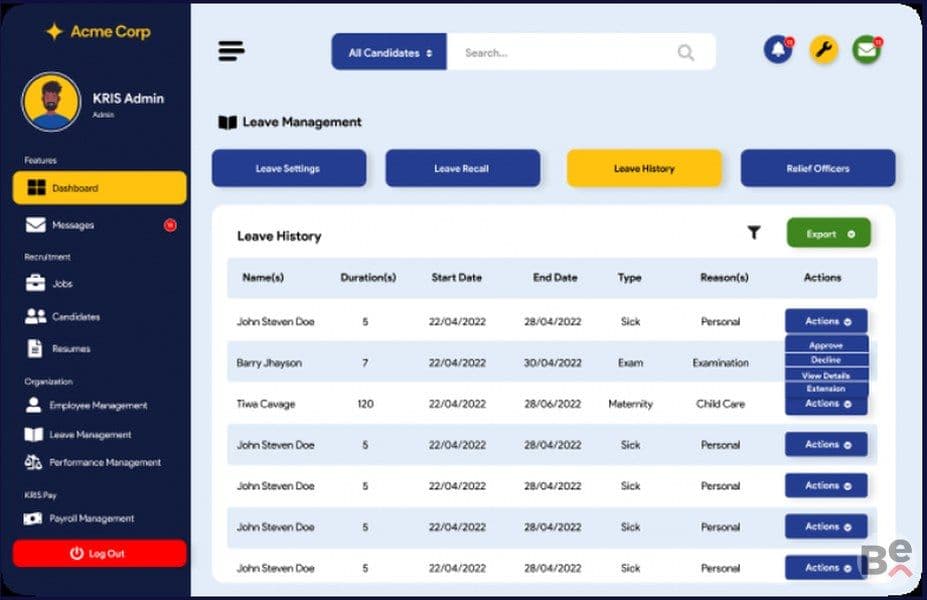Select the Leave History tab
This screenshot has width=927, height=600.
(644, 168)
